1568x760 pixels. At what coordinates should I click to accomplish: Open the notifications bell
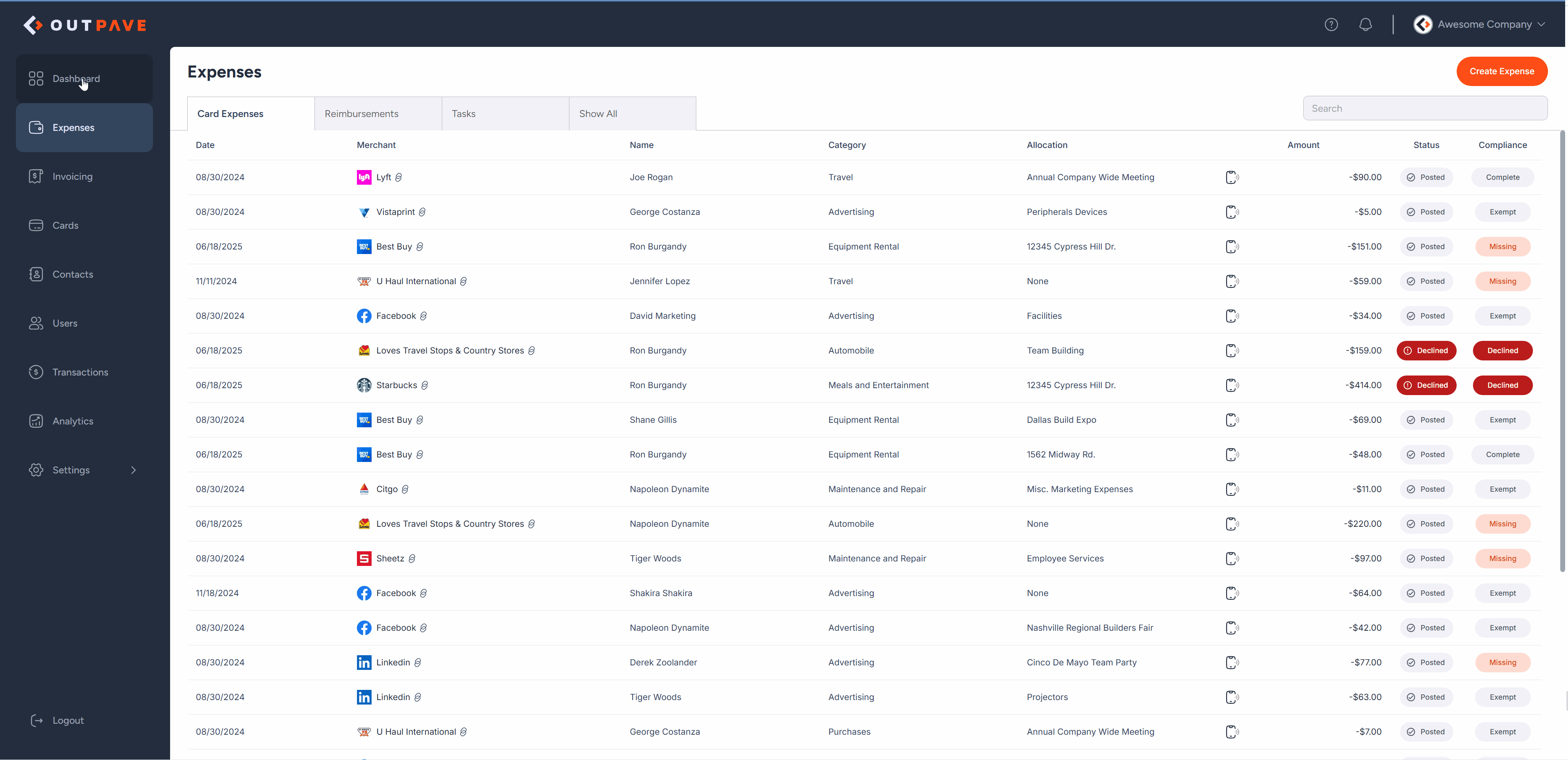pos(1365,24)
